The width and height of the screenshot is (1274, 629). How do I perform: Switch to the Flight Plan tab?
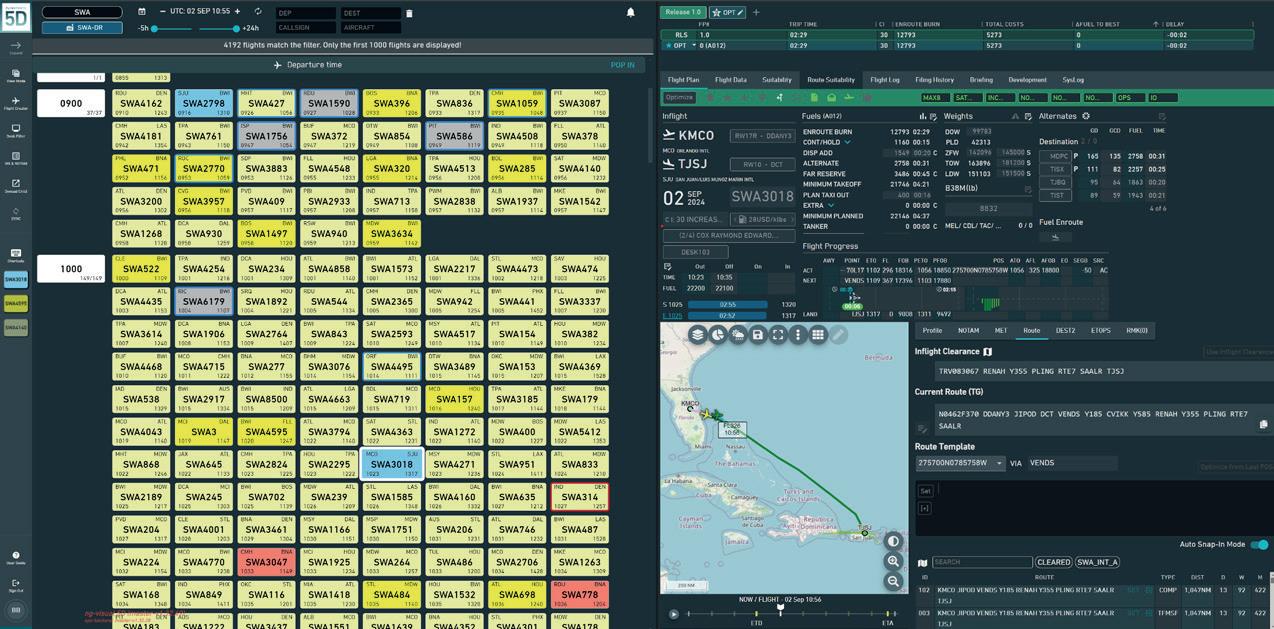[684, 80]
